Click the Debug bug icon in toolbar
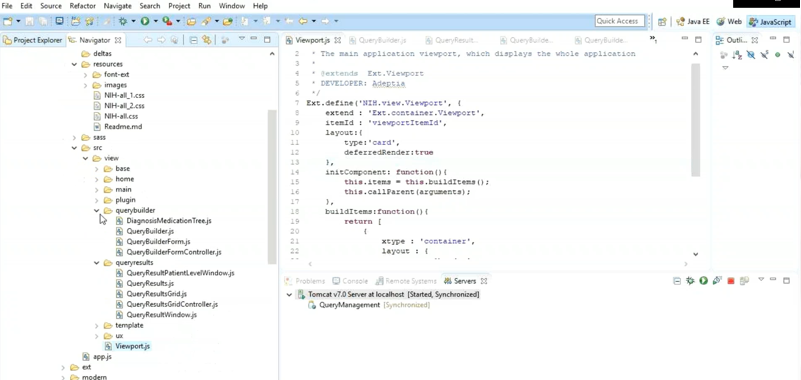Screen dimensions: 801x380 point(123,21)
